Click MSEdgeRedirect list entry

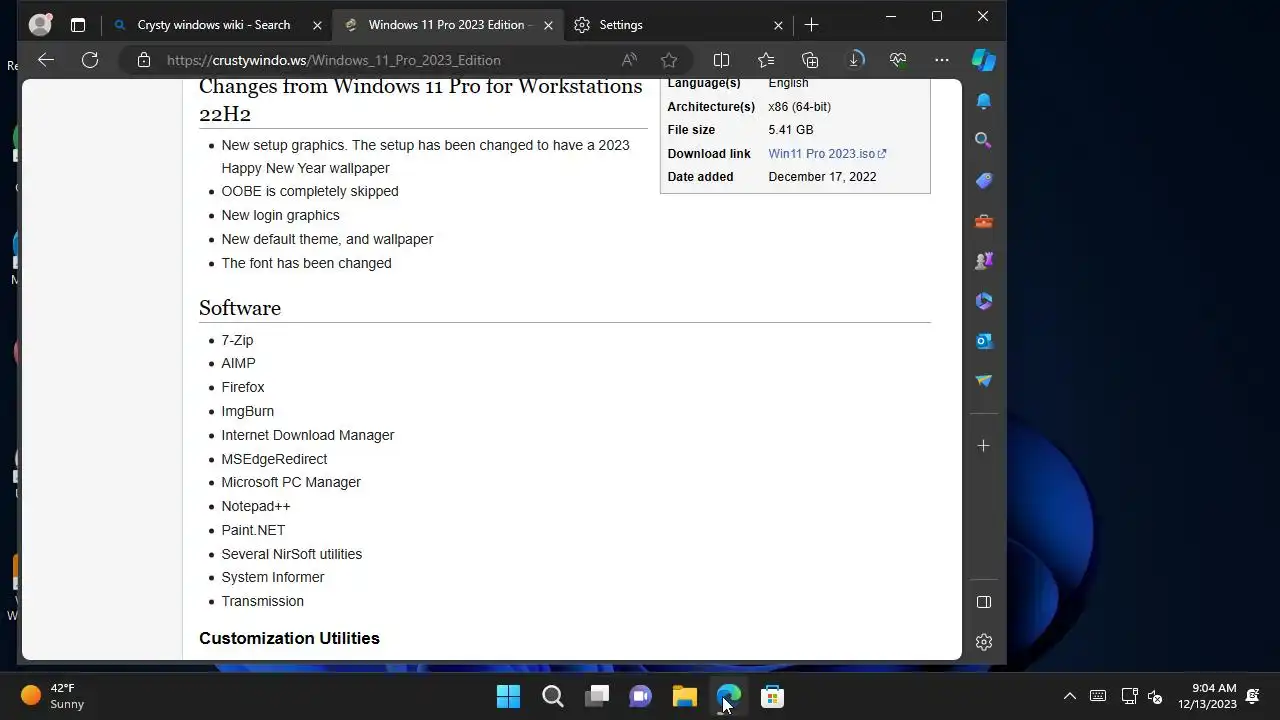tap(274, 459)
